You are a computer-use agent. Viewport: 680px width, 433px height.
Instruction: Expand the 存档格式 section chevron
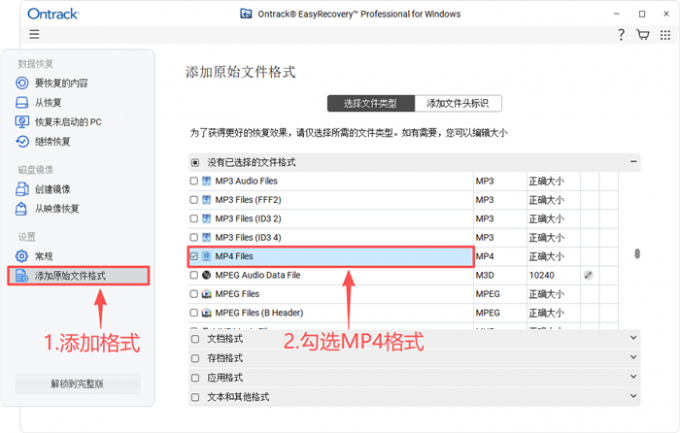633,357
